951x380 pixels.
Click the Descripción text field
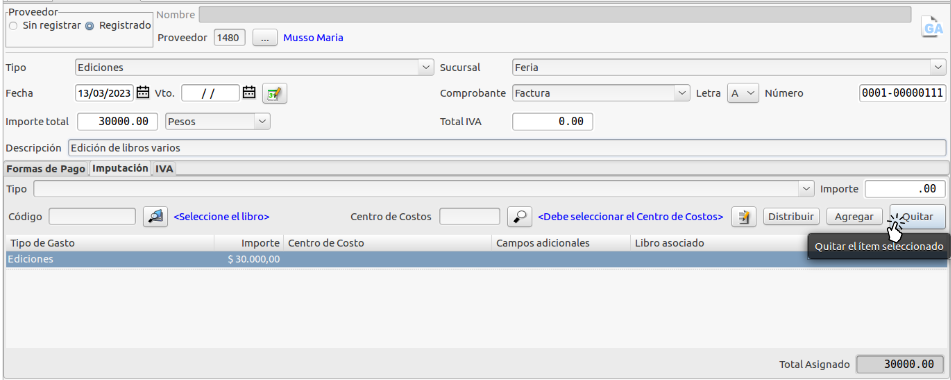(x=507, y=147)
